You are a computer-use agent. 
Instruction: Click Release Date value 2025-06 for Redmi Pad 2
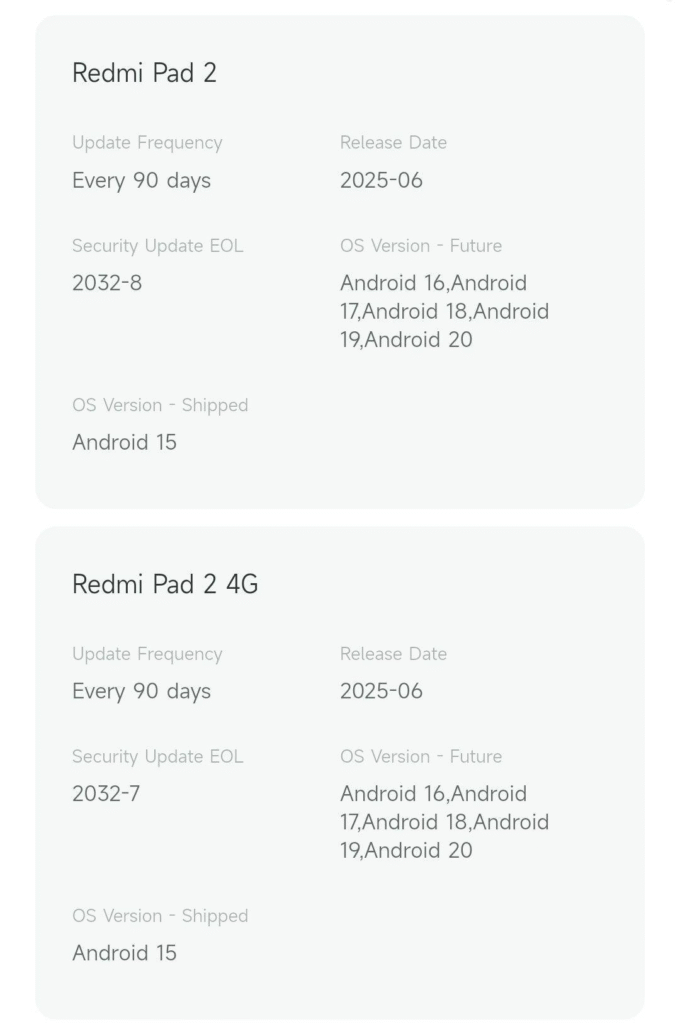click(x=381, y=180)
